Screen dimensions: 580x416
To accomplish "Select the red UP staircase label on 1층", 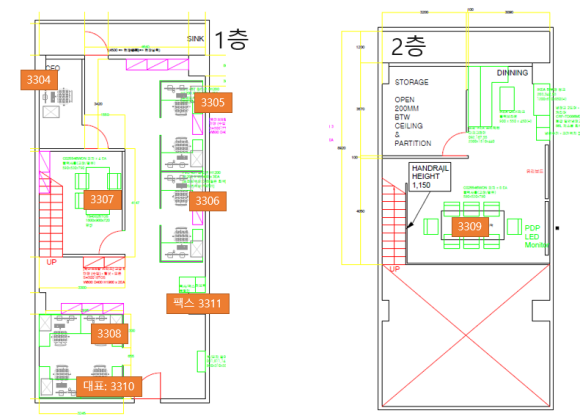I will coord(51,262).
